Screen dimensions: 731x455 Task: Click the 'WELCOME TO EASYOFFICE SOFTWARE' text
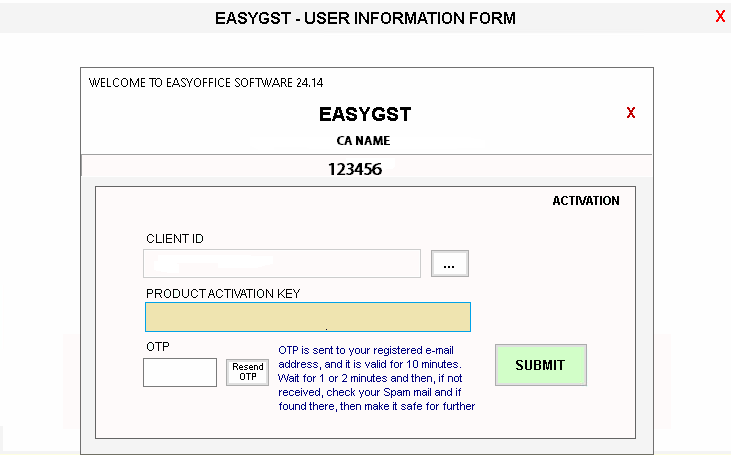(x=189, y=82)
